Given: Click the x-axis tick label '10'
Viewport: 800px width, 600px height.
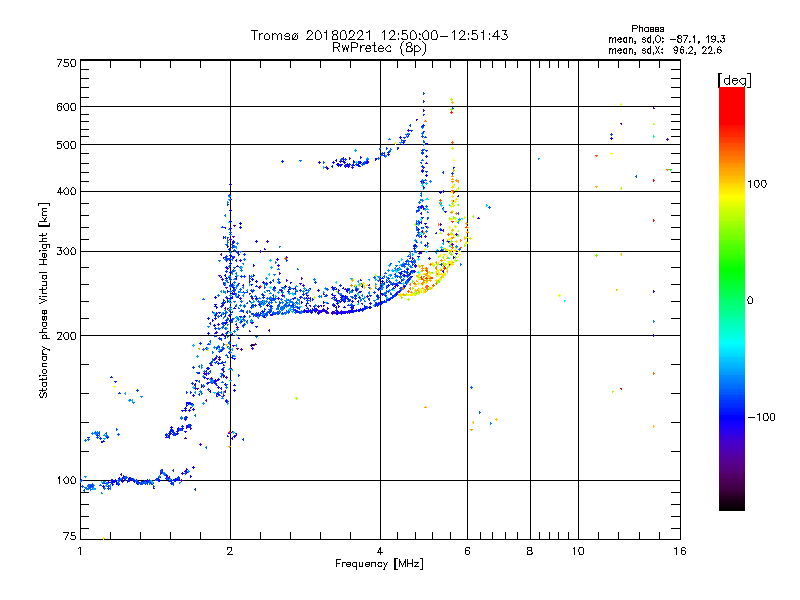Looking at the screenshot, I should [x=578, y=551].
